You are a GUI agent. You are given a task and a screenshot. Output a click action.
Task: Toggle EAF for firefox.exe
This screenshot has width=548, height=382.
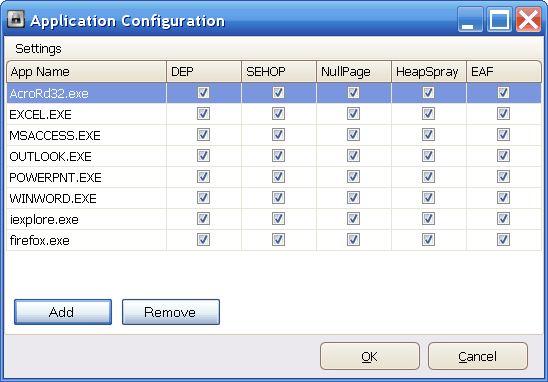click(x=503, y=239)
